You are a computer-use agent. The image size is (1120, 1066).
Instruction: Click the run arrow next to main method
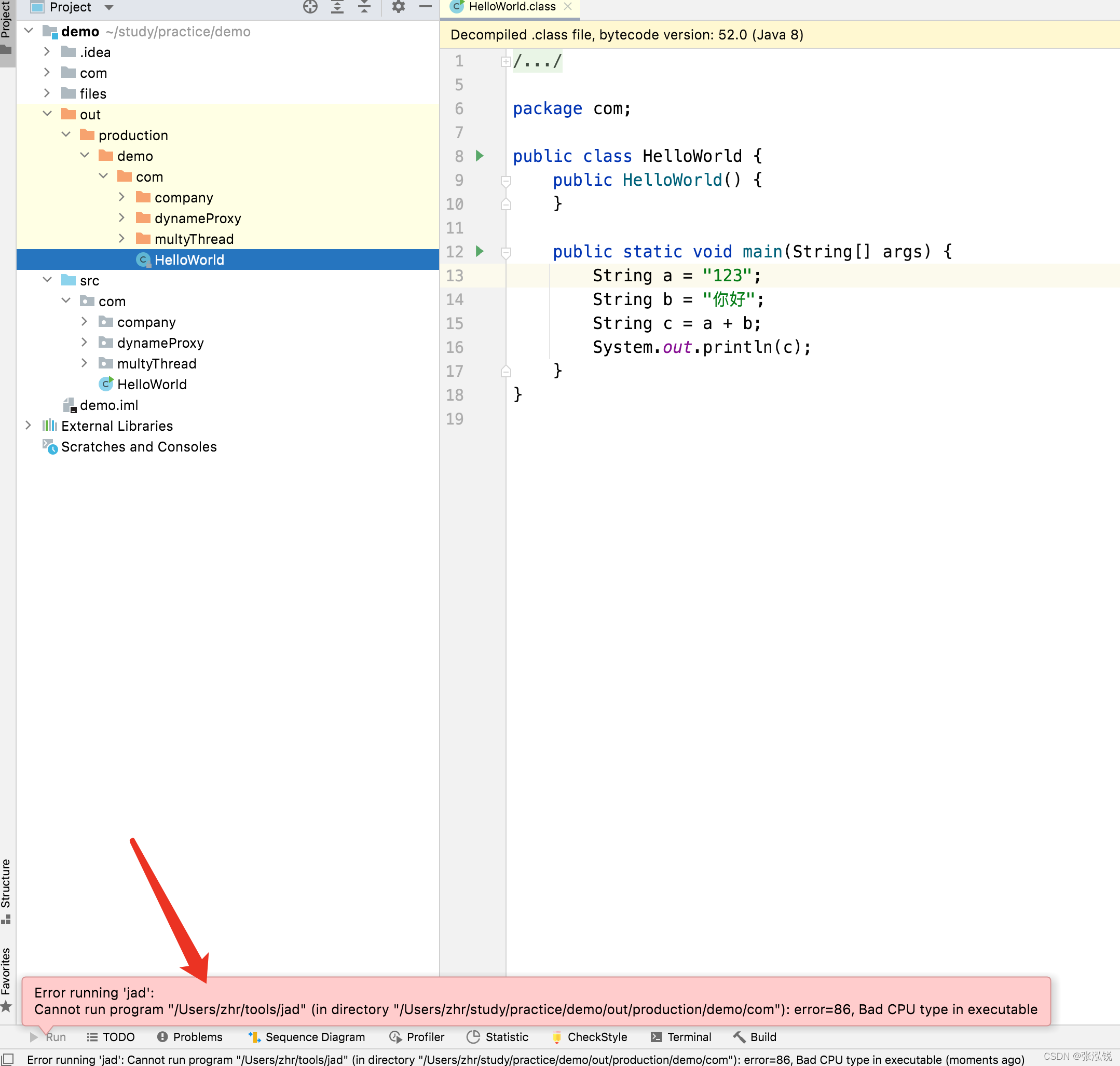pyautogui.click(x=480, y=251)
